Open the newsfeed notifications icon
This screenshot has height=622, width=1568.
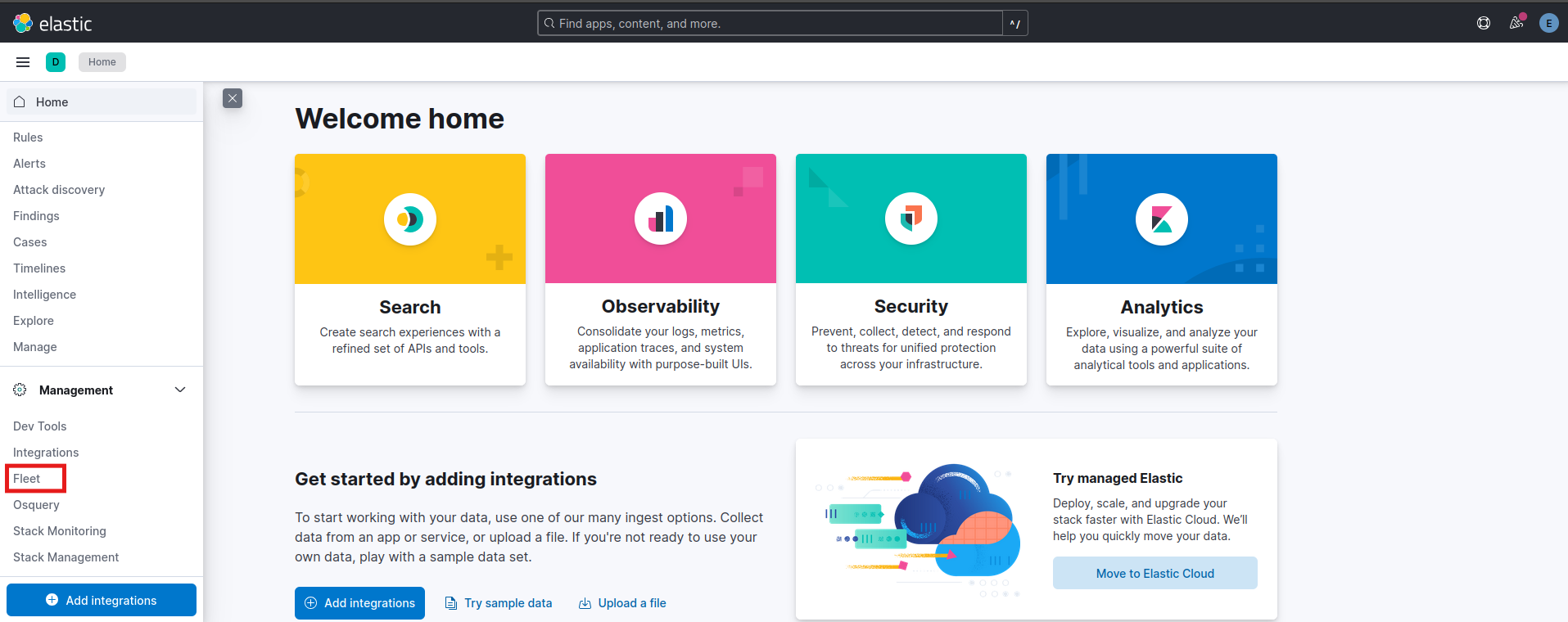point(1516,23)
